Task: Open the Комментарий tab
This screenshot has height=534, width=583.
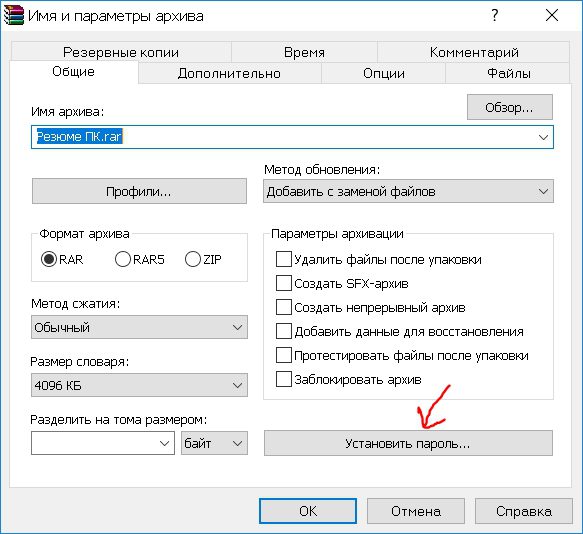Action: (474, 52)
